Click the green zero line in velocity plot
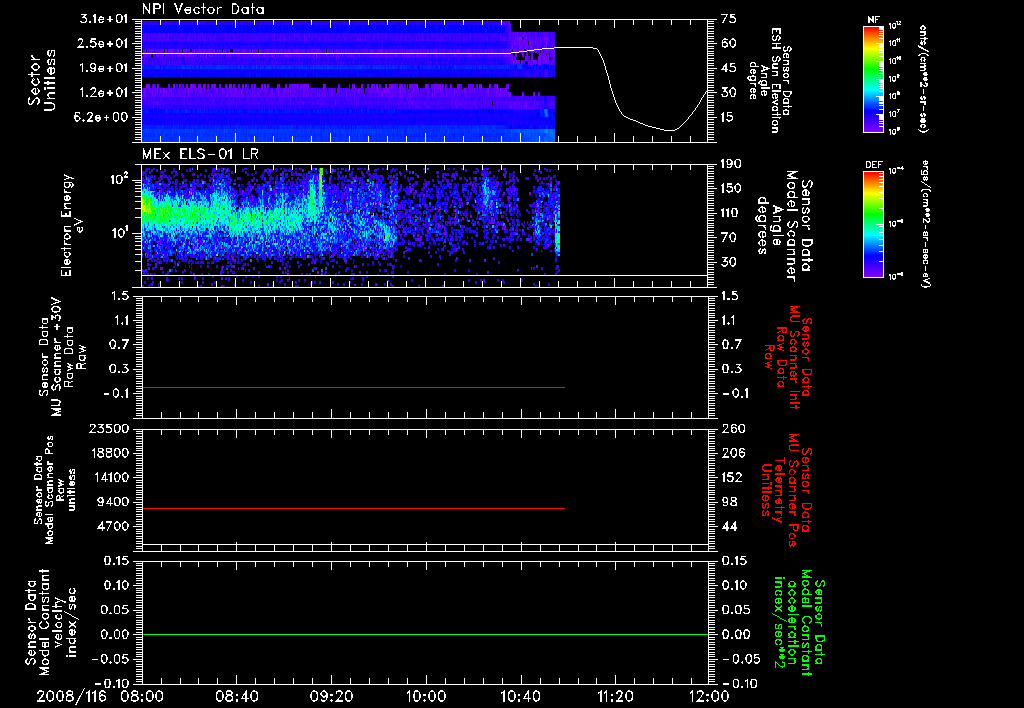Screen dimensions: 1024x708 pyautogui.click(x=425, y=634)
